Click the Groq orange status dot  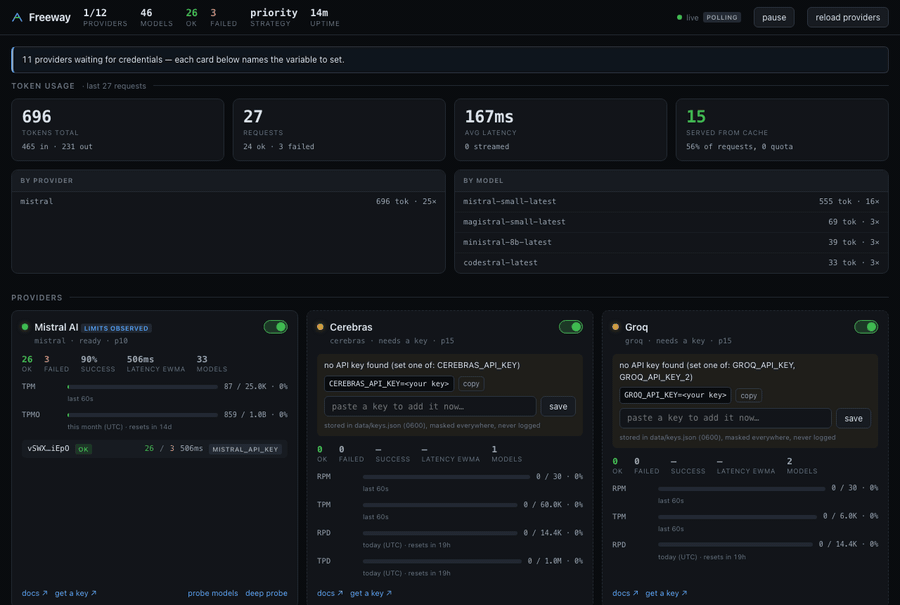pyautogui.click(x=615, y=327)
